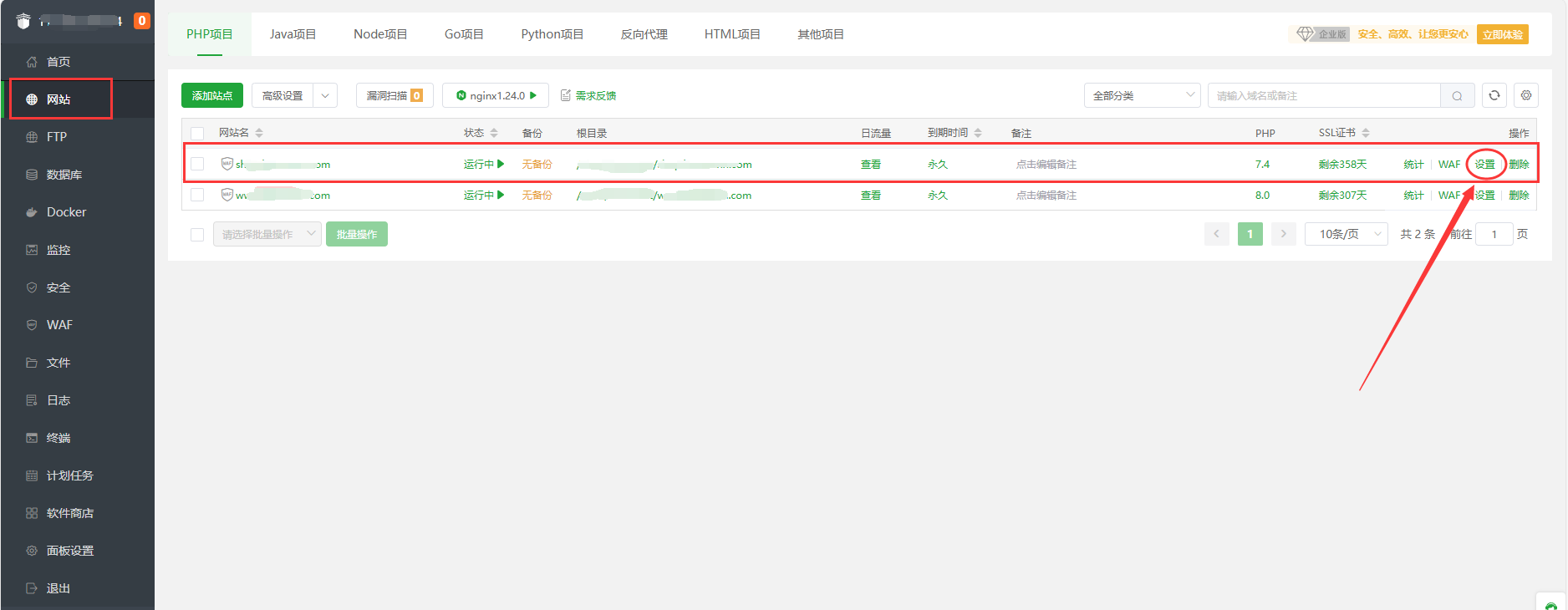Expand the 高级设置 dropdown arrow
Screen dimensions: 1568x610
325,95
